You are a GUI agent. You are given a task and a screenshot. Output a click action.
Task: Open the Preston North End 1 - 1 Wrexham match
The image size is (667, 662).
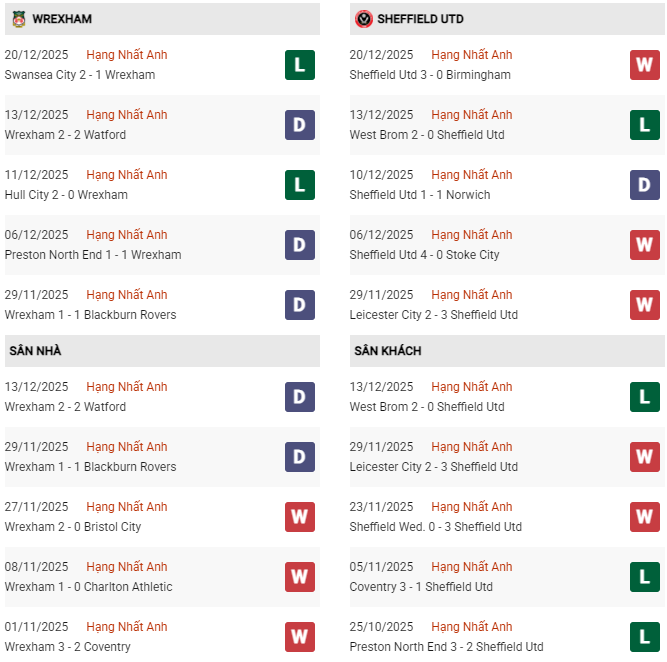(93, 255)
